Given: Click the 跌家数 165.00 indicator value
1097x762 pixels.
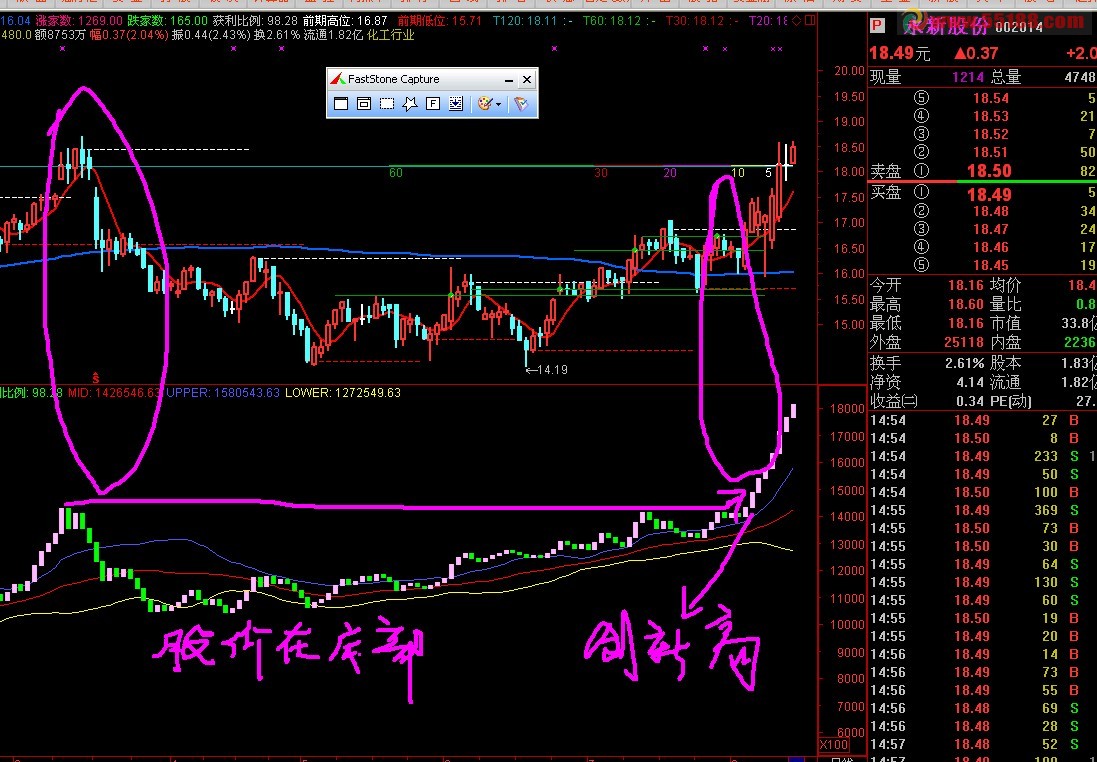Looking at the screenshot, I should 167,21.
